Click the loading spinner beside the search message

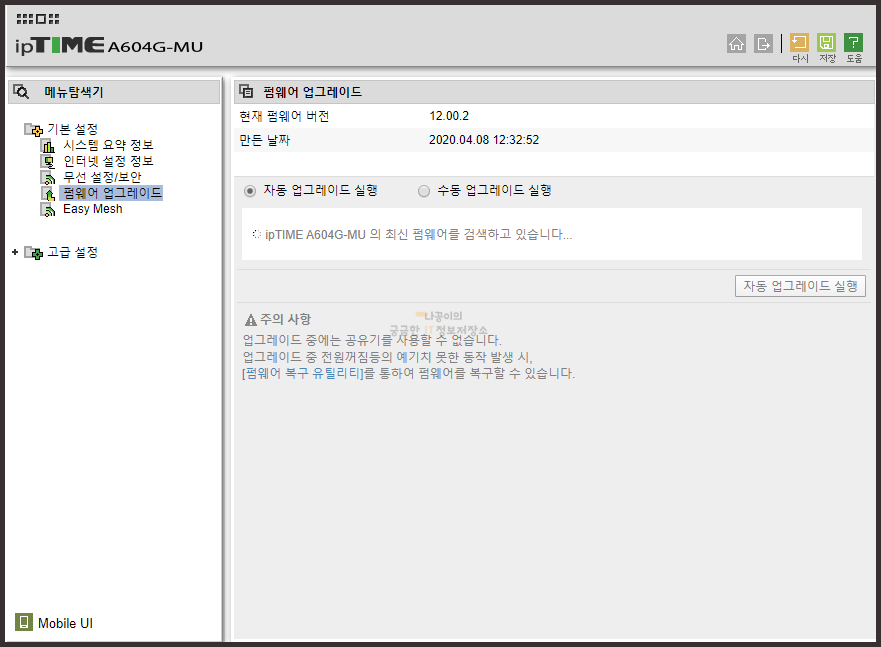coord(256,234)
